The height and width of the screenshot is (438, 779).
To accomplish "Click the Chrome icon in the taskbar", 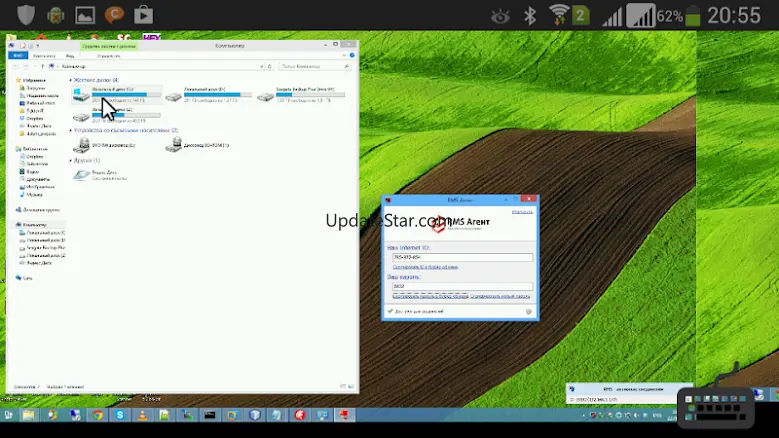I will [97, 415].
